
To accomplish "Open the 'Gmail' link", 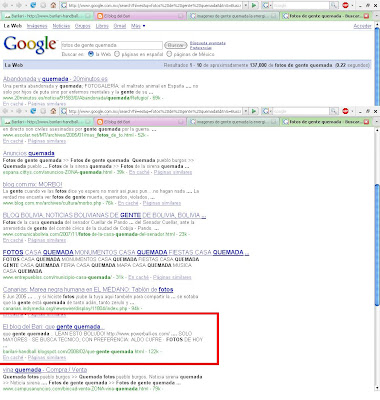I will (x=120, y=26).
